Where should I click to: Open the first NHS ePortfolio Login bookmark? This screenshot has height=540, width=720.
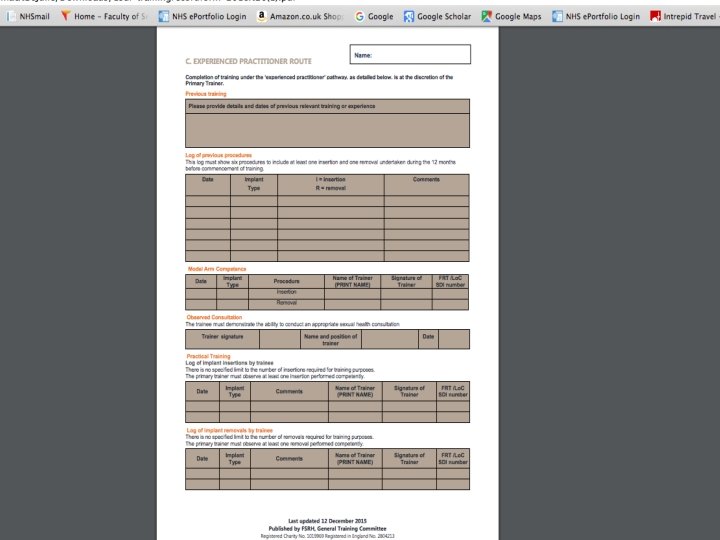click(202, 17)
